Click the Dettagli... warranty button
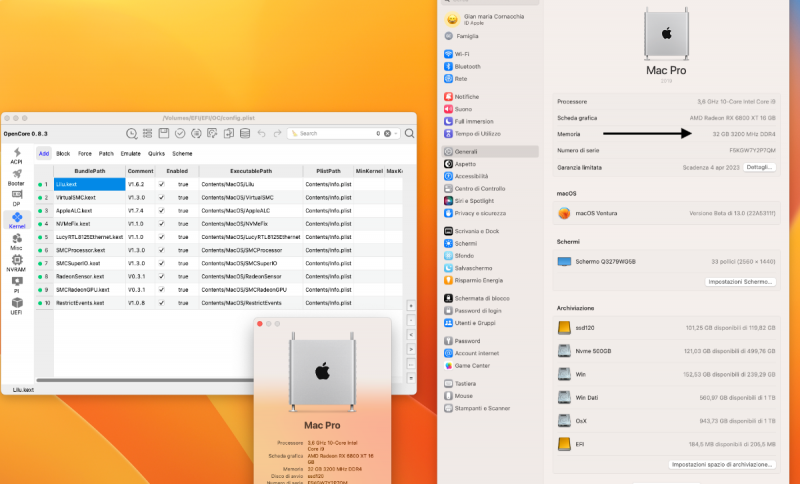Viewport: 800px width, 484px height. click(759, 167)
